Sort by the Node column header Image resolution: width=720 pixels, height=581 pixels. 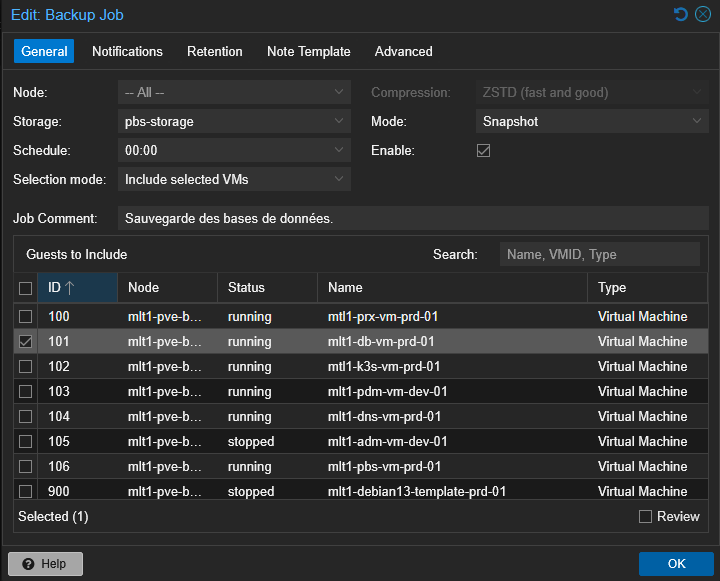tap(167, 288)
